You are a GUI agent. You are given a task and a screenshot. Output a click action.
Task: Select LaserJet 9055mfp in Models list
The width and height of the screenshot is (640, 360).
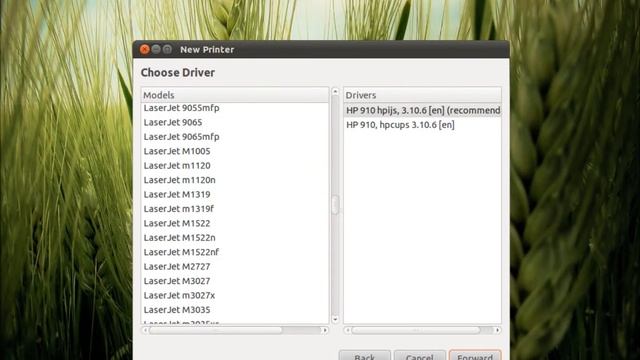click(x=235, y=108)
